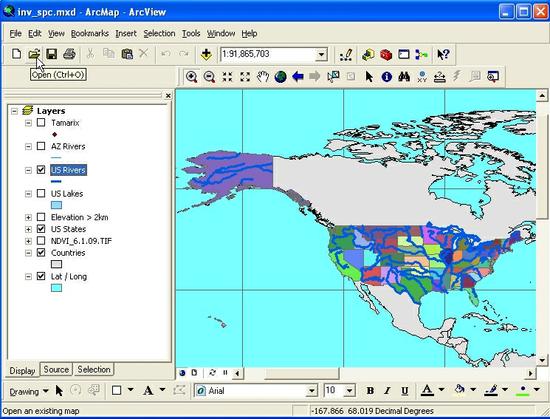This screenshot has height=419, width=550.
Task: Open the Editor toolbar pencil icon
Action: pyautogui.click(x=346, y=55)
